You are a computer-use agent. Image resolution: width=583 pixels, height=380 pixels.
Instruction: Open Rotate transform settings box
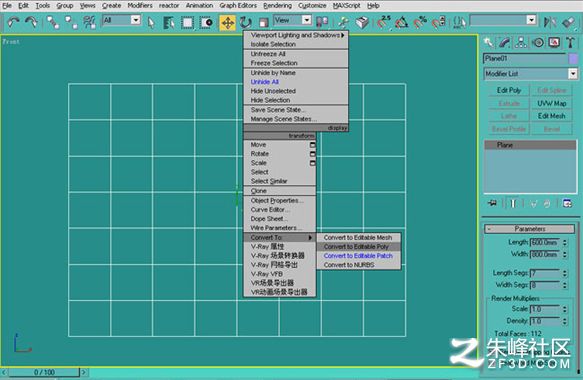point(313,154)
